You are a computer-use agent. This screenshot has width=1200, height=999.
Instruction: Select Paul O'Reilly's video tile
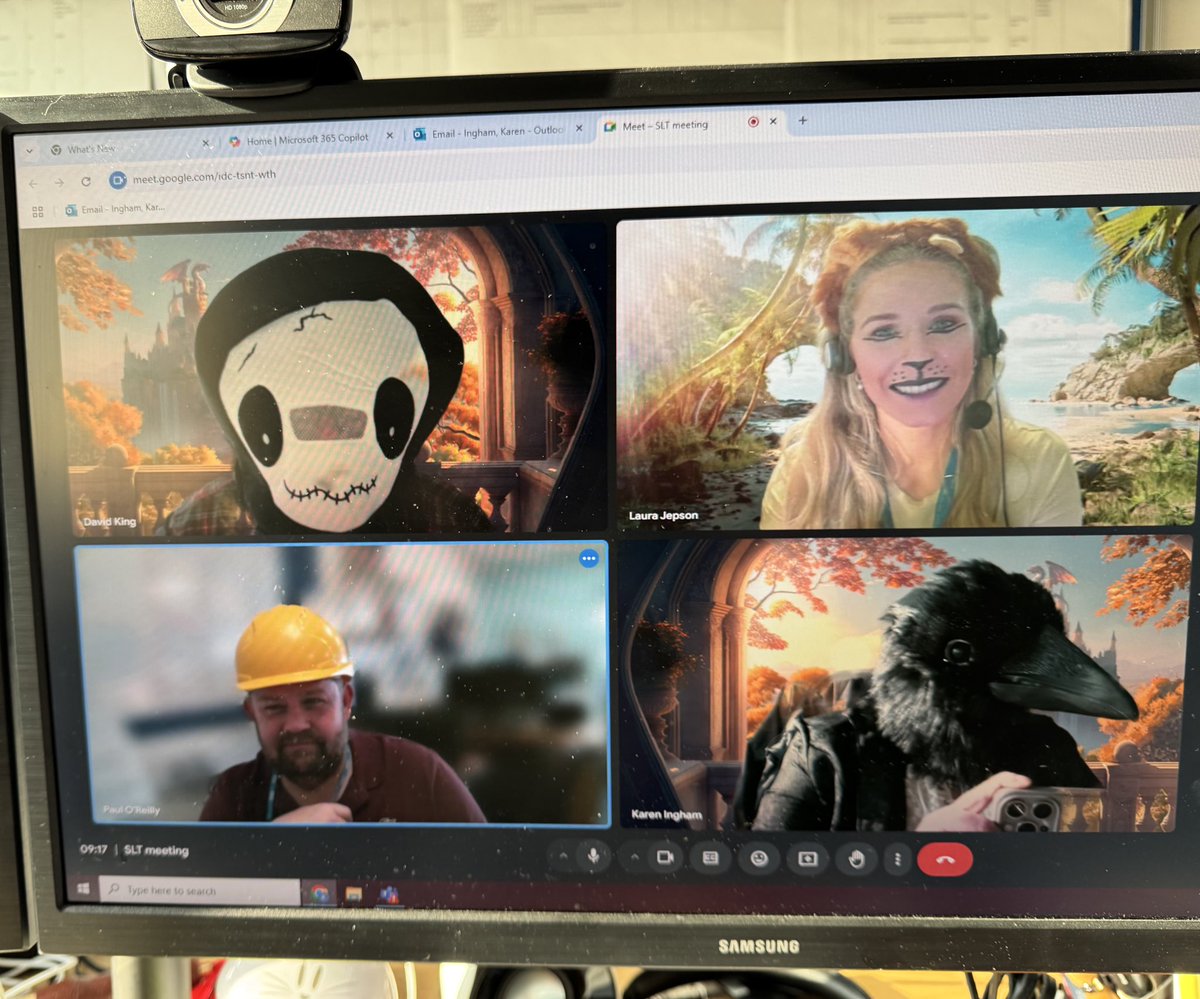click(342, 685)
